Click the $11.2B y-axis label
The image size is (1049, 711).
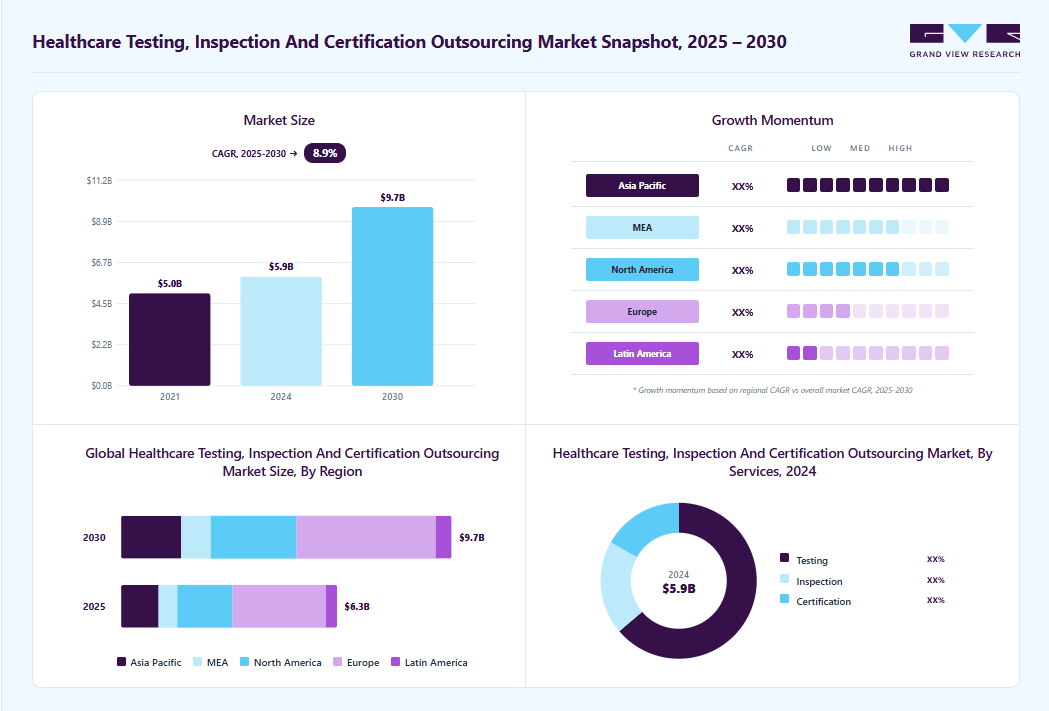click(x=99, y=181)
